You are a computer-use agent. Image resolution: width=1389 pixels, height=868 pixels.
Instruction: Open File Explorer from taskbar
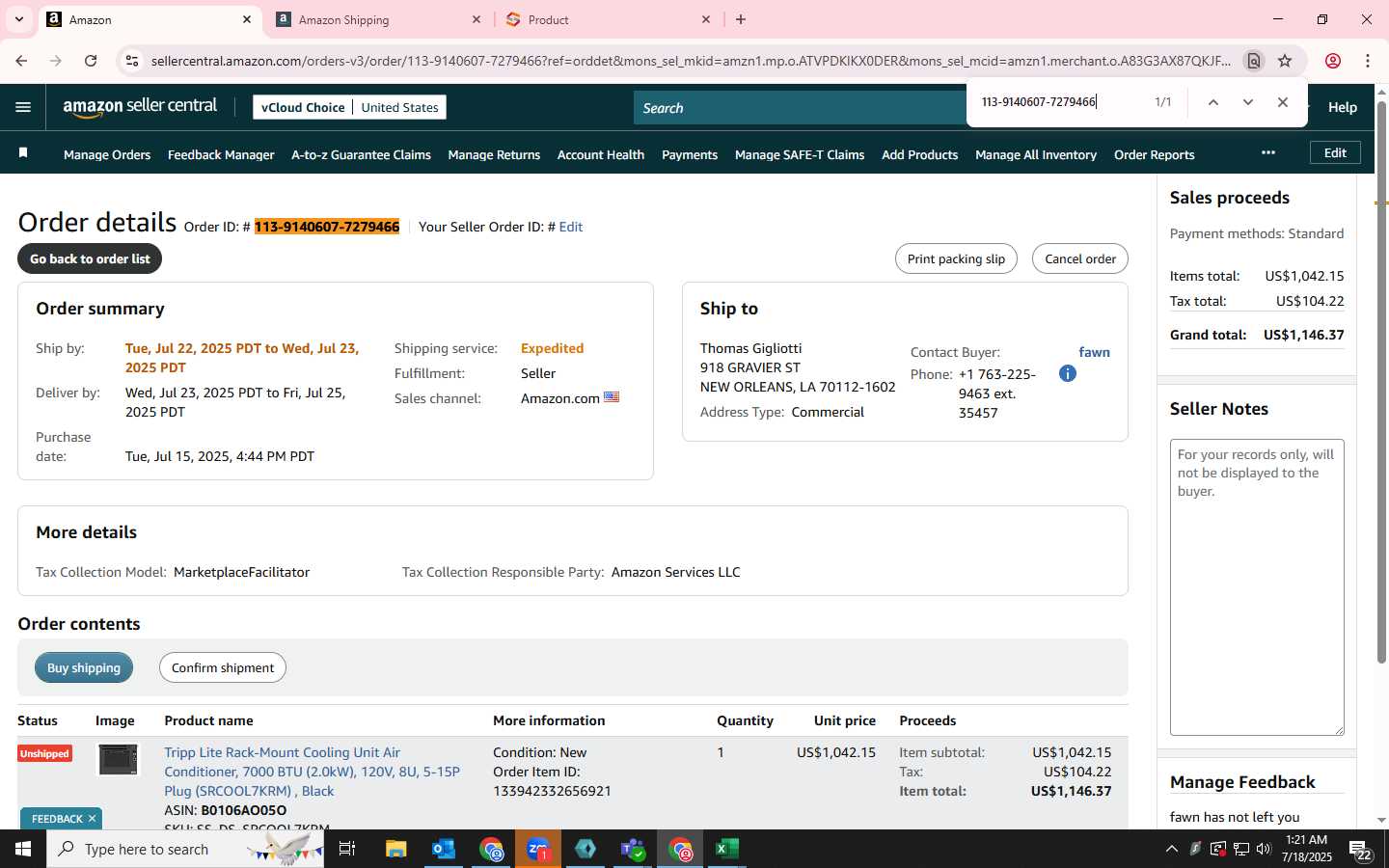click(396, 849)
